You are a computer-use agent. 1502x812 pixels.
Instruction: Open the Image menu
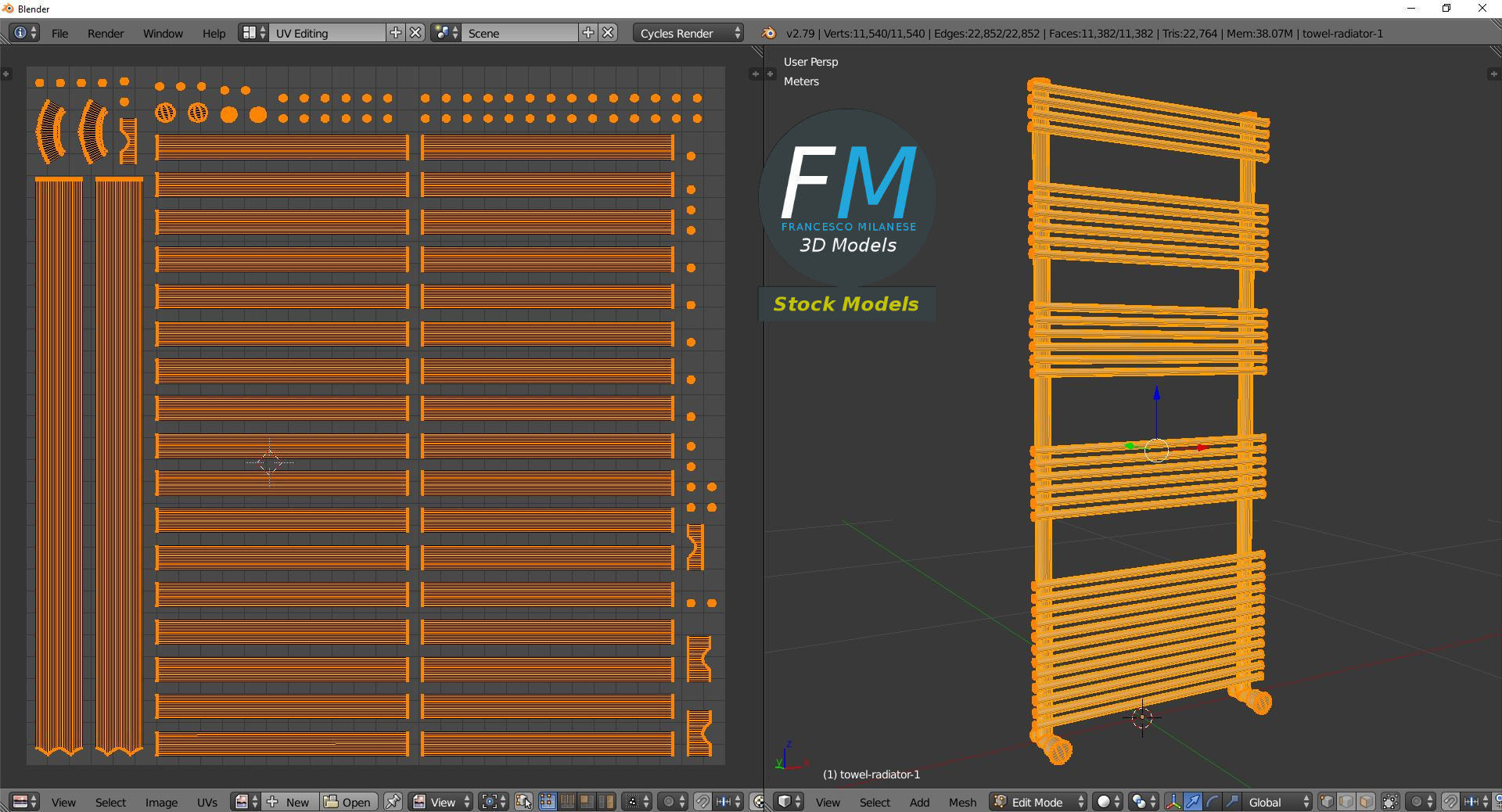[x=161, y=802]
